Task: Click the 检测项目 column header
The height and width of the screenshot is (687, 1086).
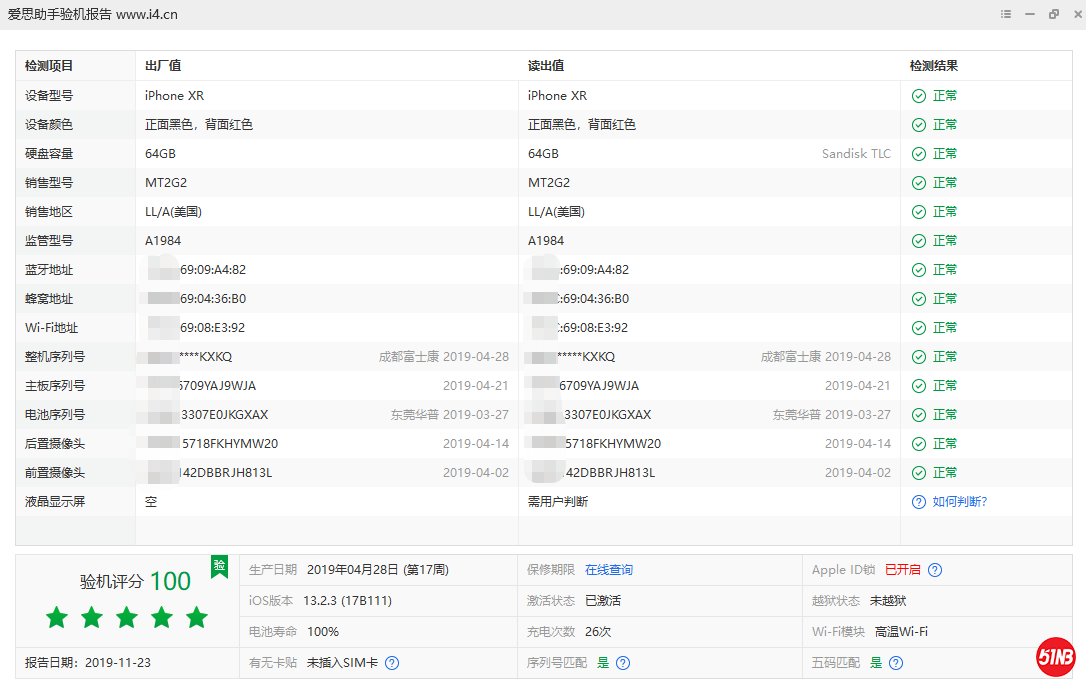Action: coord(49,66)
